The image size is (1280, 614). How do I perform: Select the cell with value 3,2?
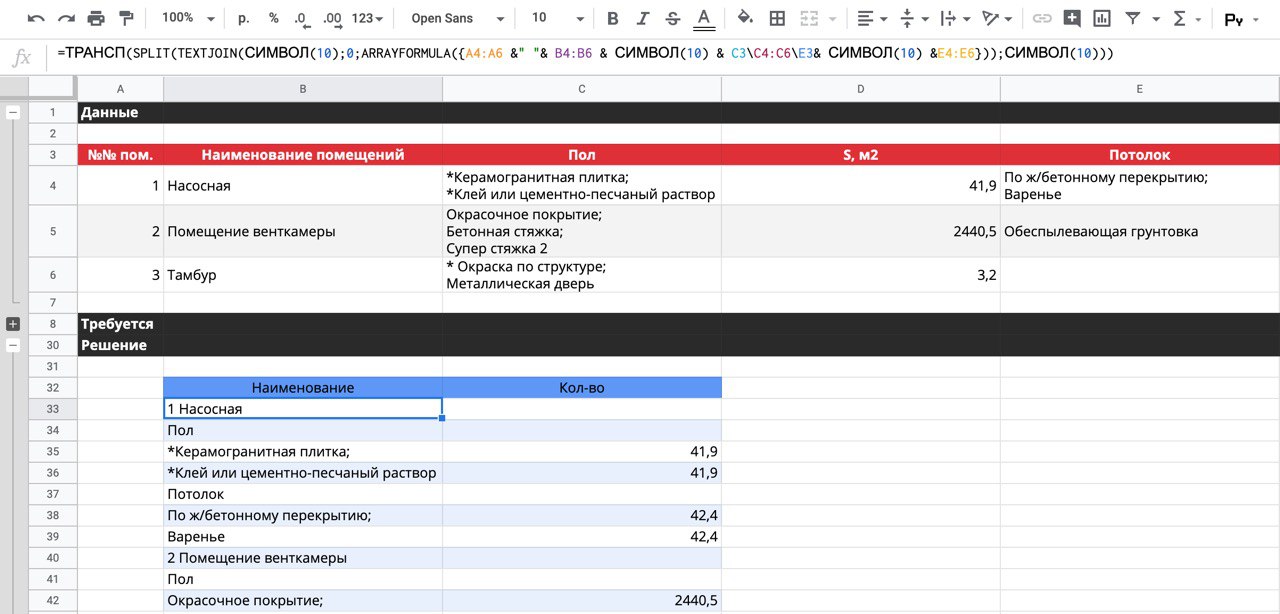[x=861, y=275]
